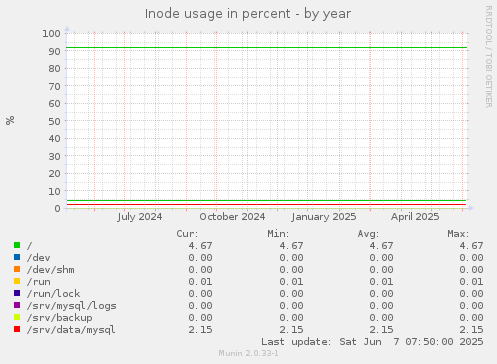Click the '100' y-axis label
Image resolution: width=497 pixels, height=364 pixels.
point(51,34)
